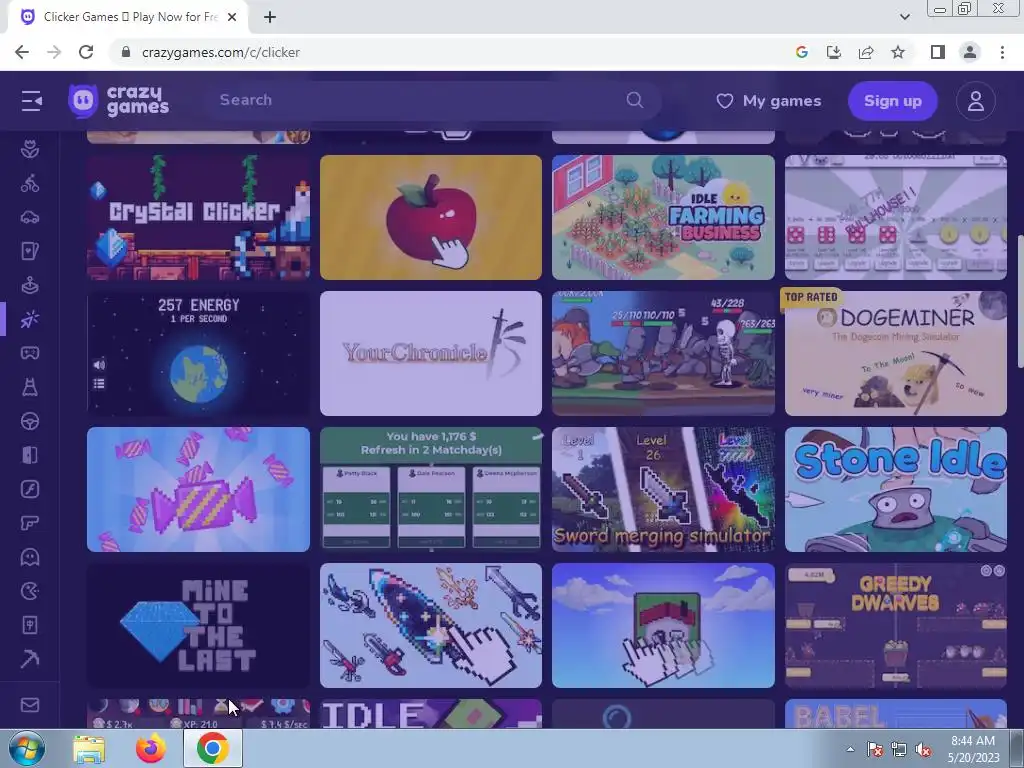Screen dimensions: 1024x768
Task: Launch Firefox from the taskbar
Action: [x=151, y=749]
